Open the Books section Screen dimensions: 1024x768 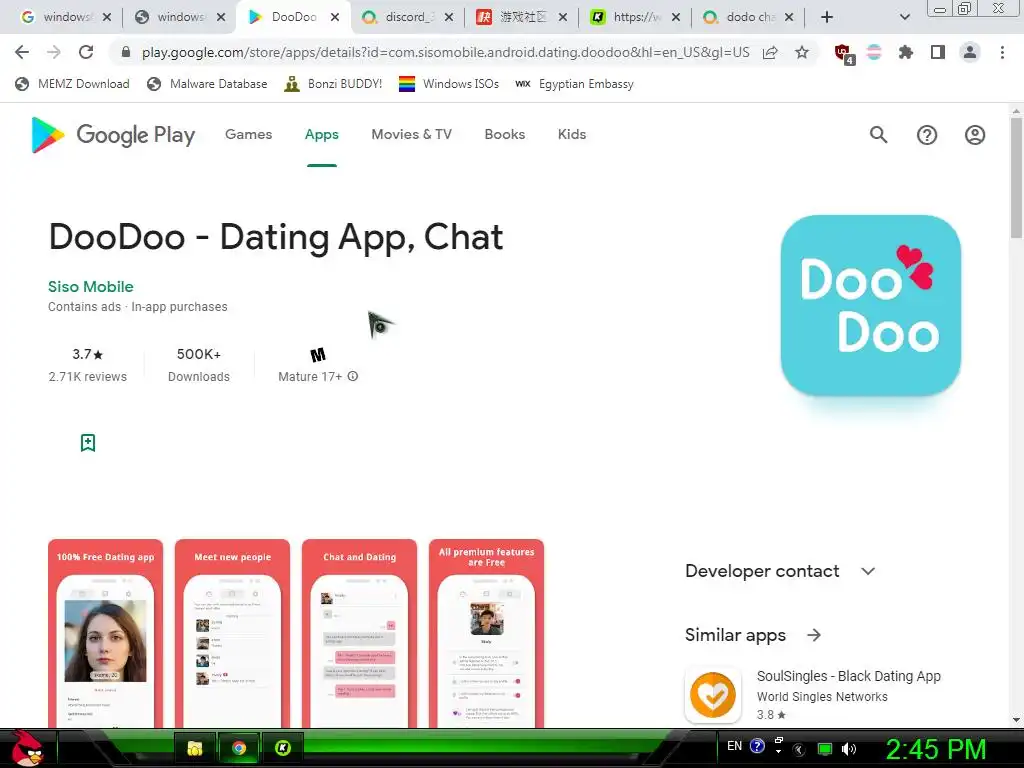point(505,135)
